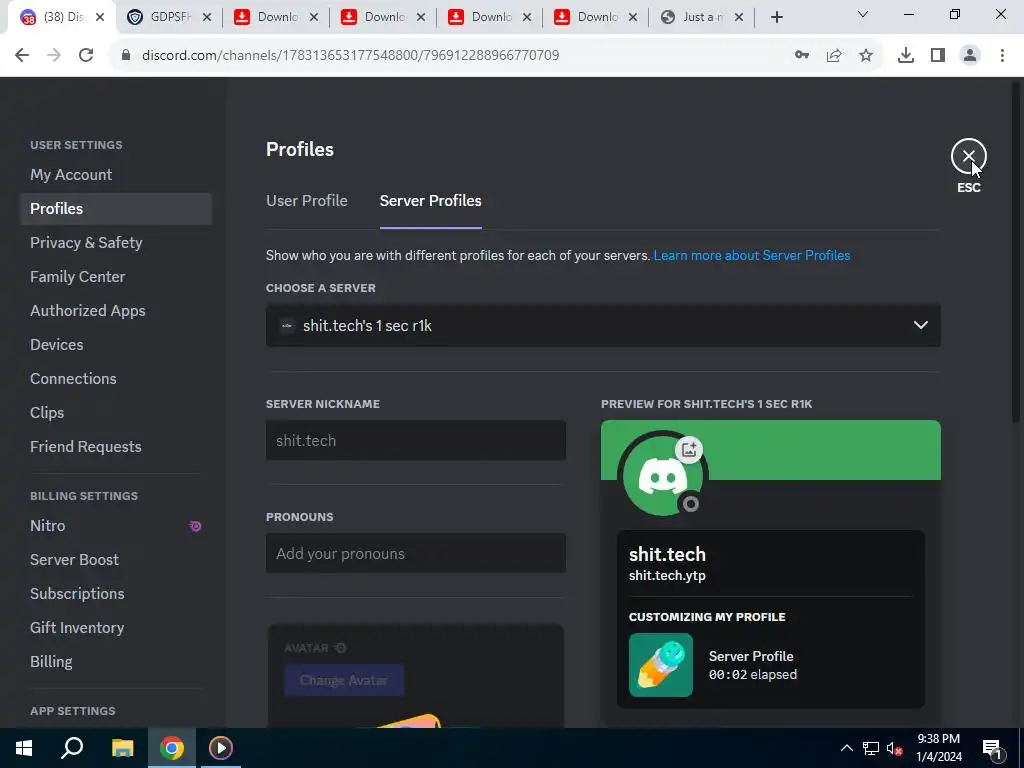Click the avatar image upload icon in preview
The image size is (1024, 768).
coord(689,449)
